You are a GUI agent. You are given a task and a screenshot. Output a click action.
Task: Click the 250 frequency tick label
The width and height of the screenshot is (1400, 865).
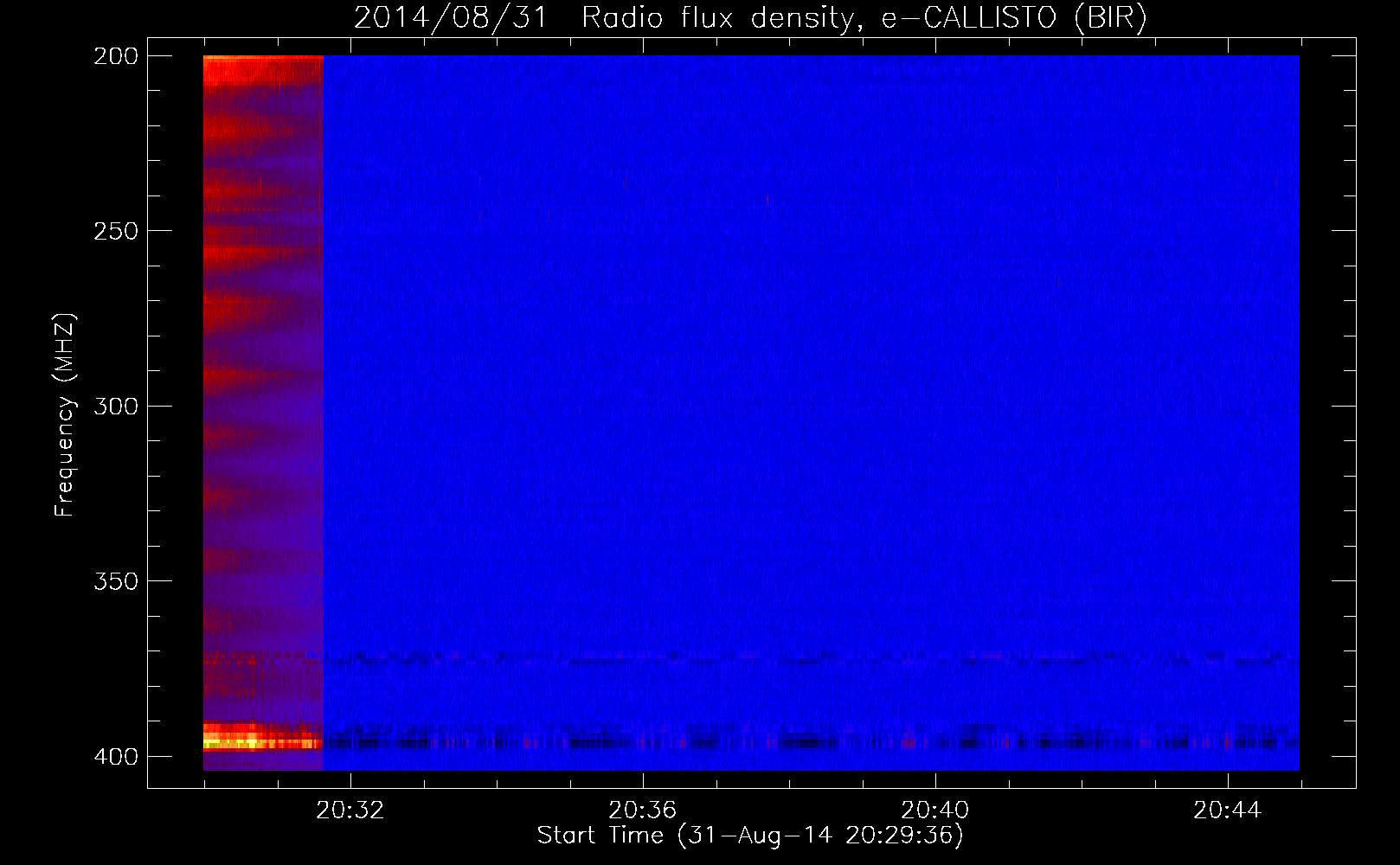coord(116,231)
